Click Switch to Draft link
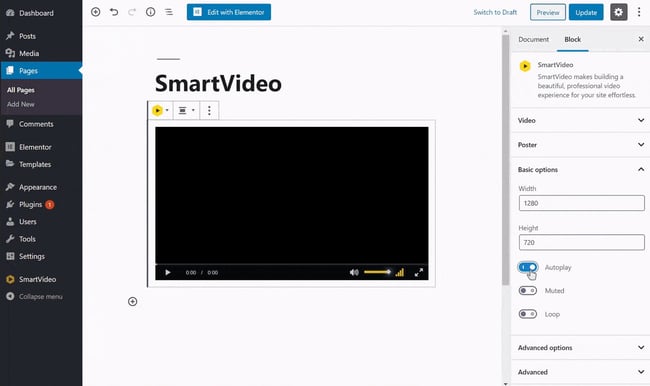The width and height of the screenshot is (650, 386). (x=495, y=12)
